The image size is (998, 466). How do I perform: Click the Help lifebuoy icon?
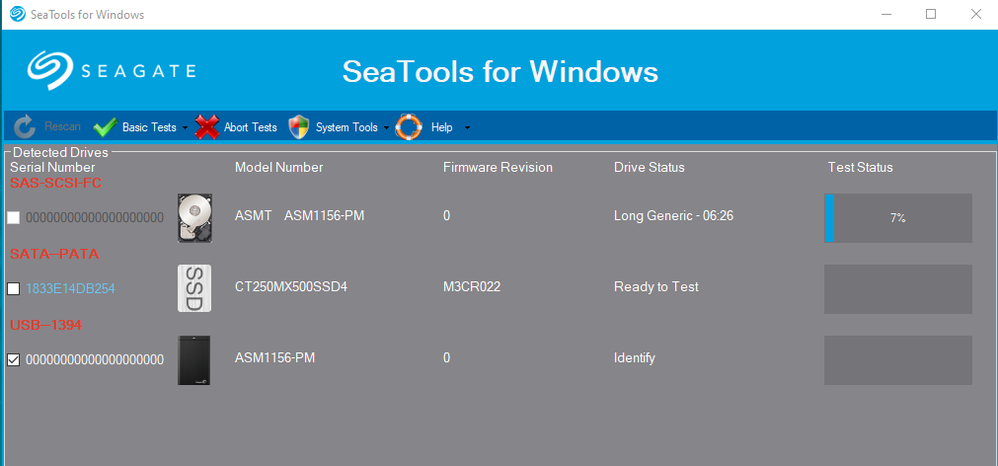tap(409, 127)
